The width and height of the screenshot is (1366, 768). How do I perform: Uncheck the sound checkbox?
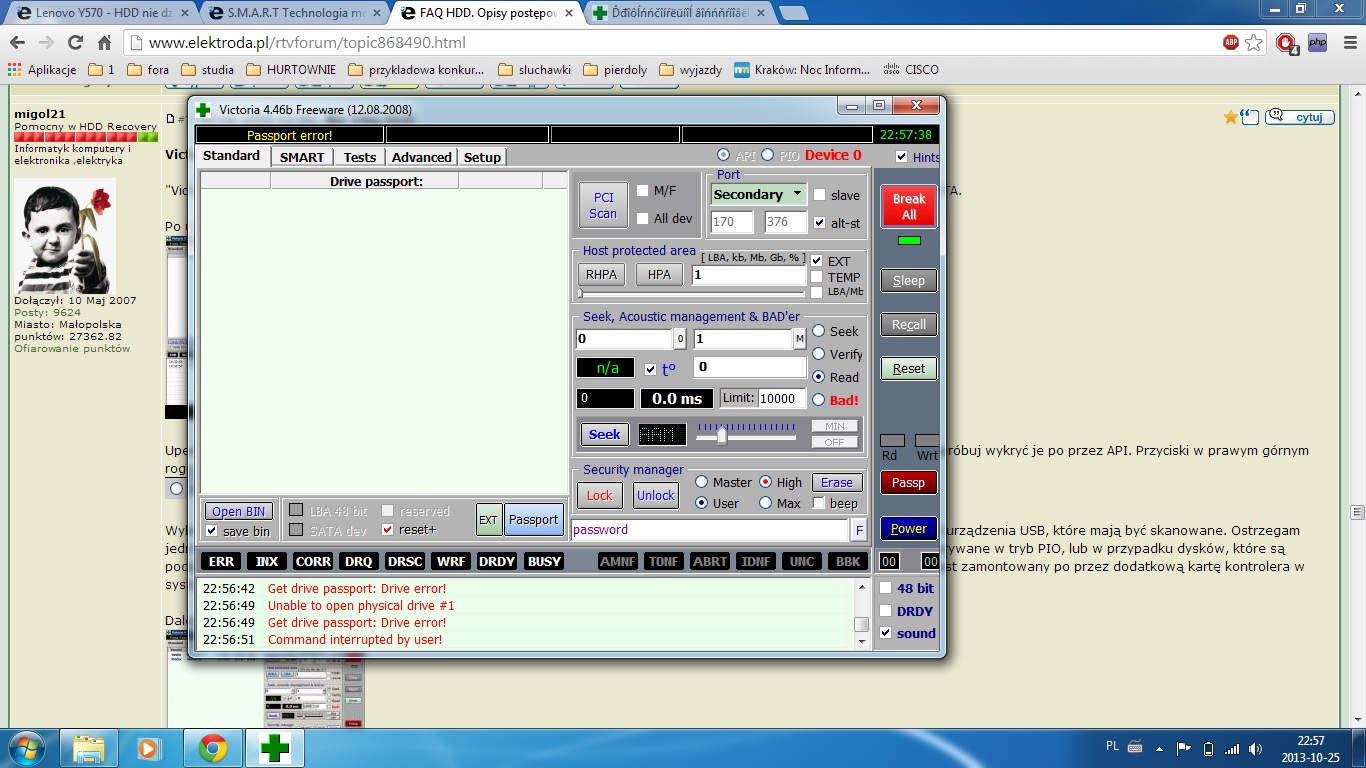885,633
